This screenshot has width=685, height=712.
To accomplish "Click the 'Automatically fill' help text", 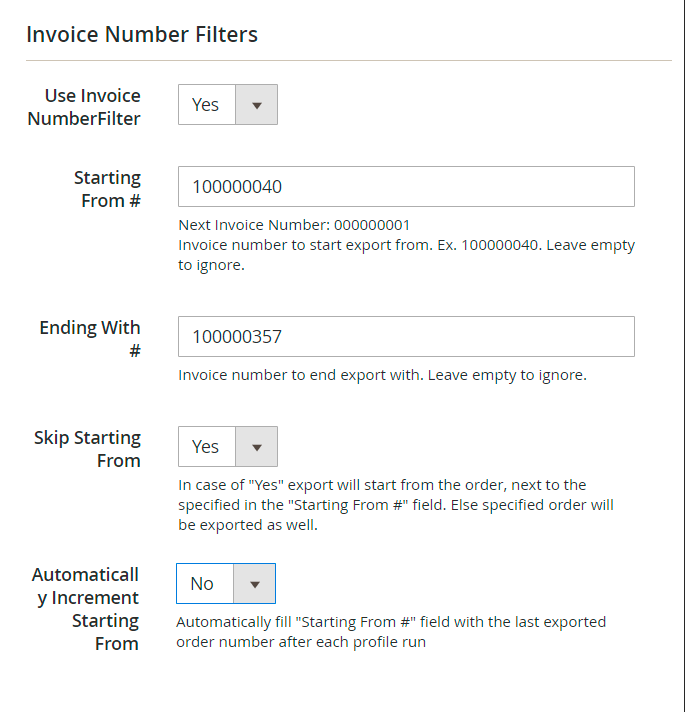I will [x=390, y=632].
